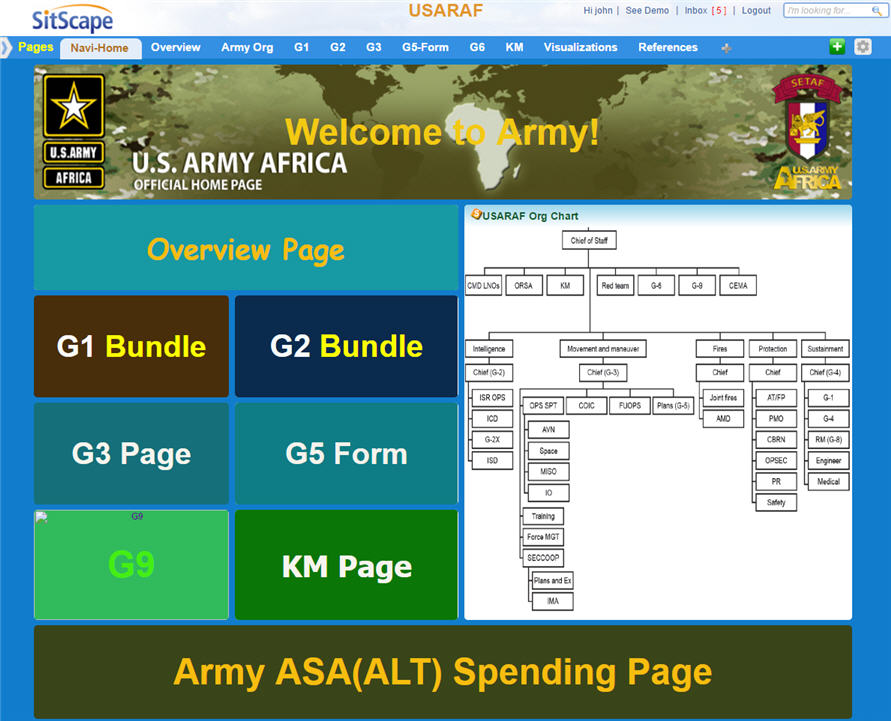Open the References tab

[x=668, y=47]
